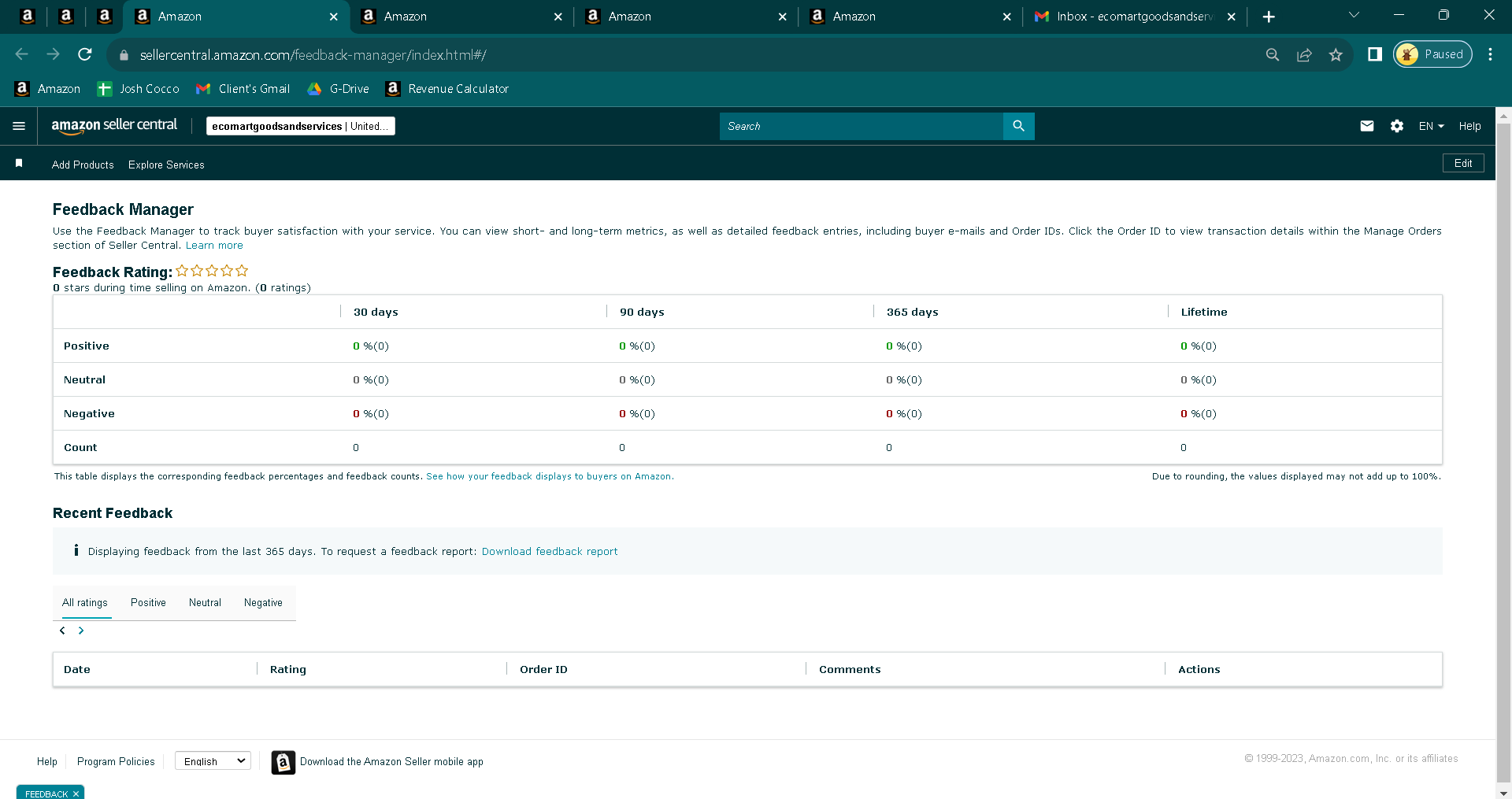Close the Inbox Gmail tab
The height and width of the screenshot is (799, 1512).
1231,17
